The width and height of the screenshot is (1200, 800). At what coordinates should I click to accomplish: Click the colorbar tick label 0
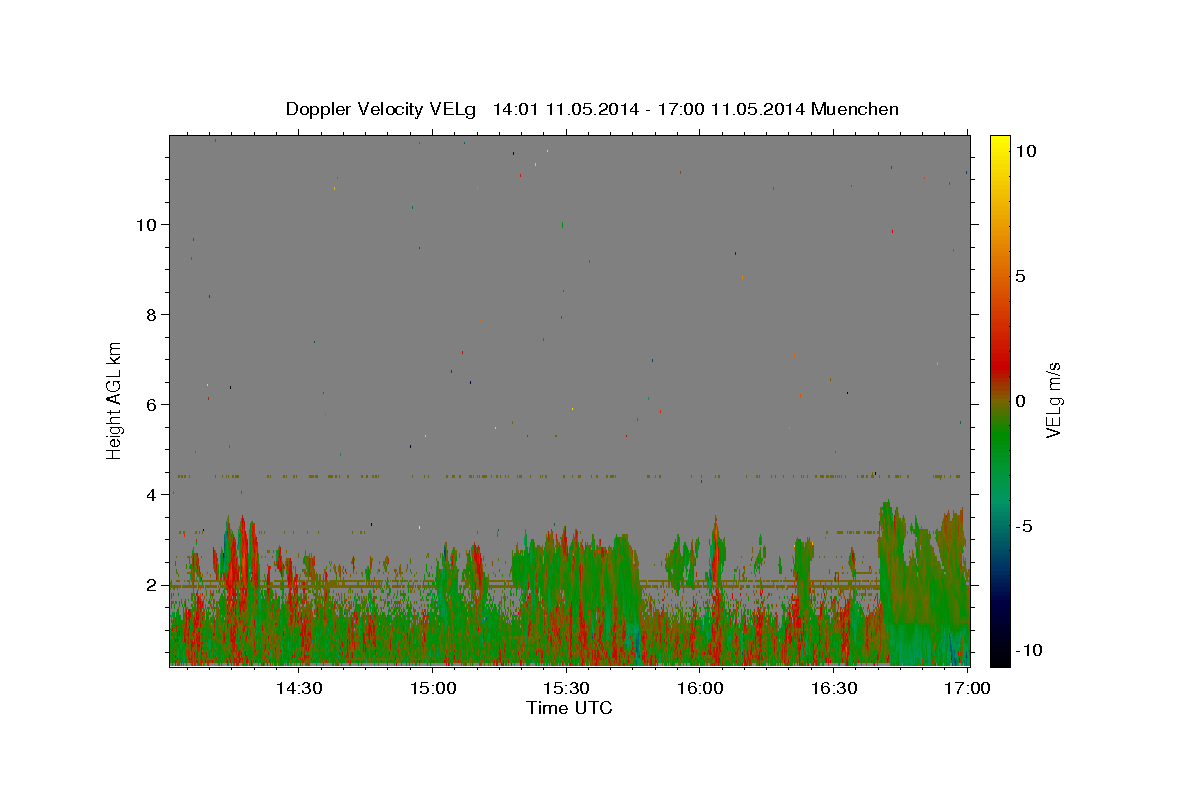[x=1020, y=401]
